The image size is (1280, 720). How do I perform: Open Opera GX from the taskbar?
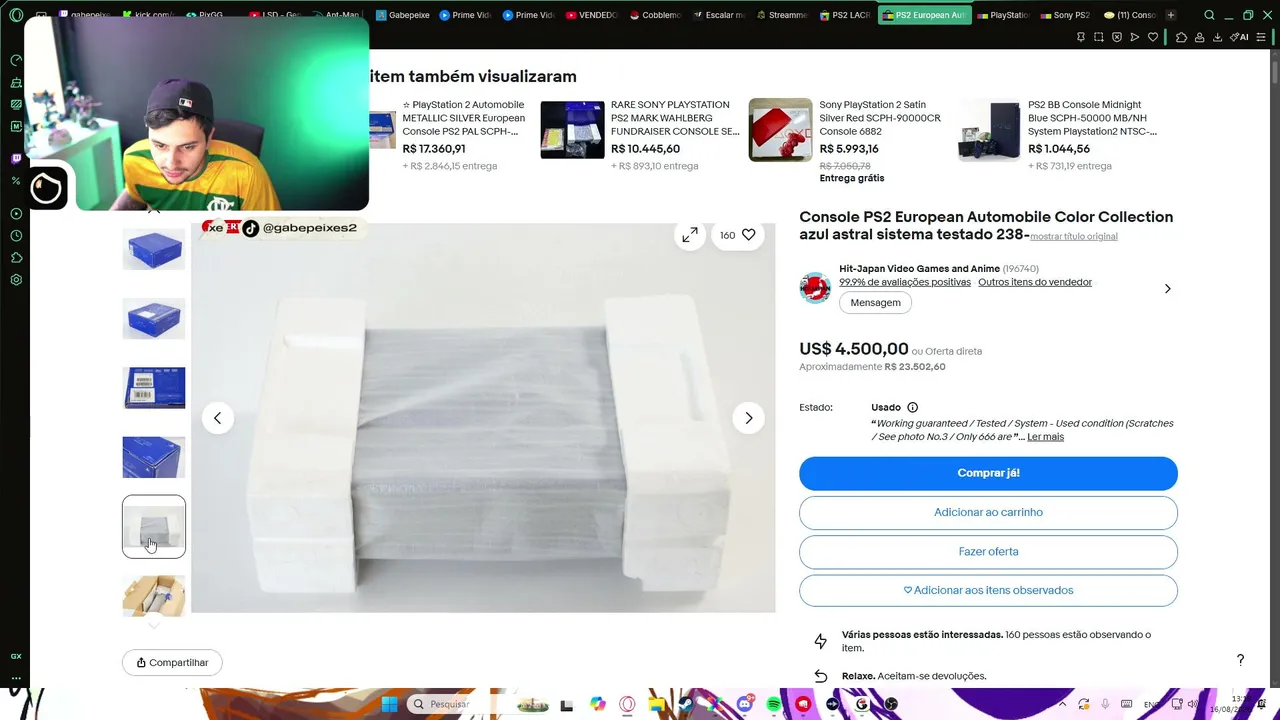[627, 704]
